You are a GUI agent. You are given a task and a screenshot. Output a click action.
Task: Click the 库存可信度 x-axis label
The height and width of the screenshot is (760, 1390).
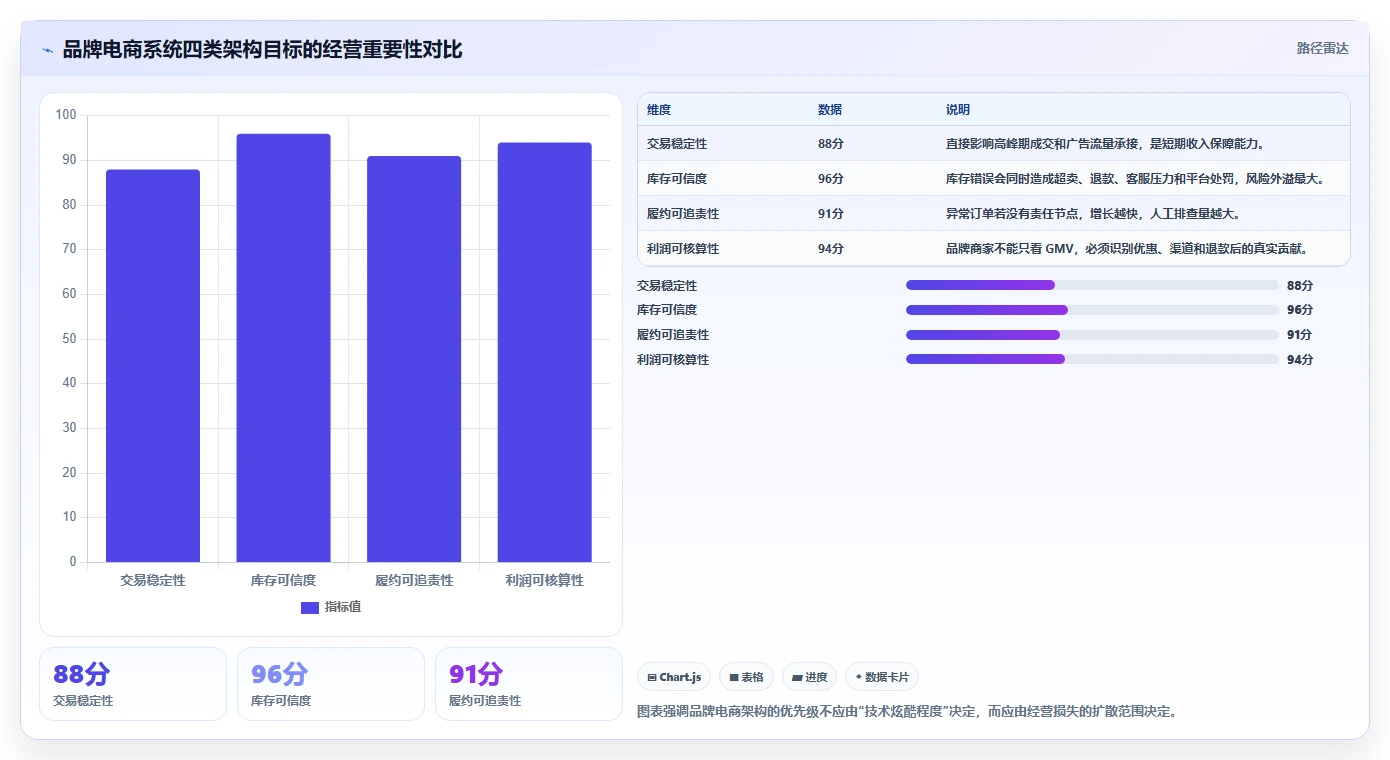[x=283, y=580]
